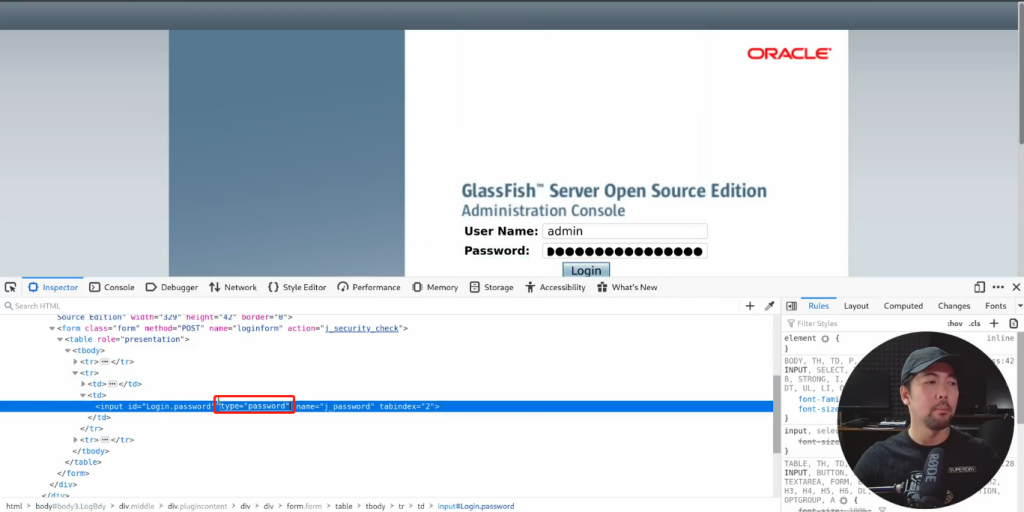Click the closing </table> tag line
The image size is (1024, 512).
(x=82, y=462)
